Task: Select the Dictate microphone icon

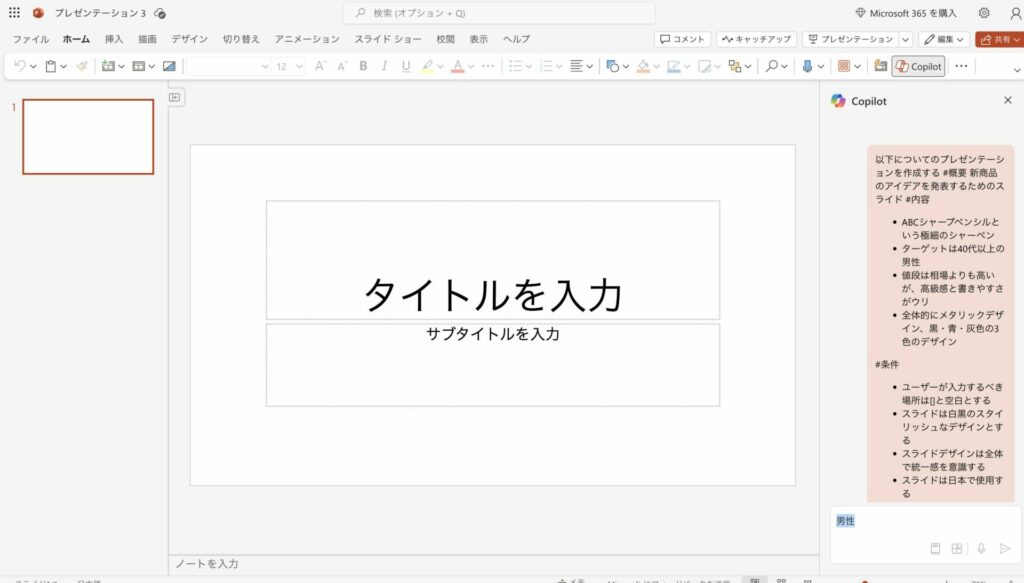Action: click(x=807, y=66)
